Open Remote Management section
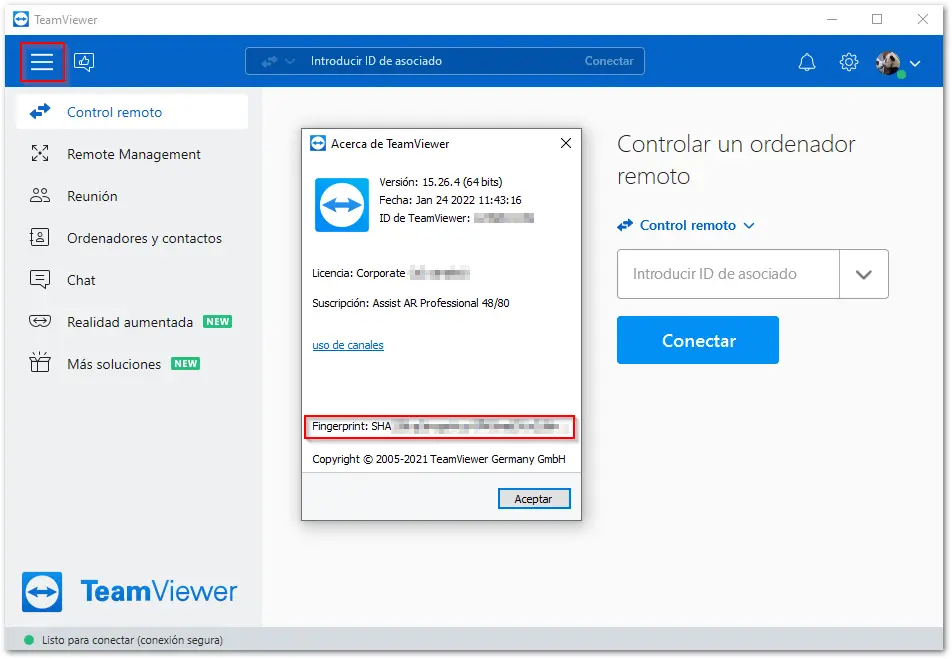 tap(132, 154)
